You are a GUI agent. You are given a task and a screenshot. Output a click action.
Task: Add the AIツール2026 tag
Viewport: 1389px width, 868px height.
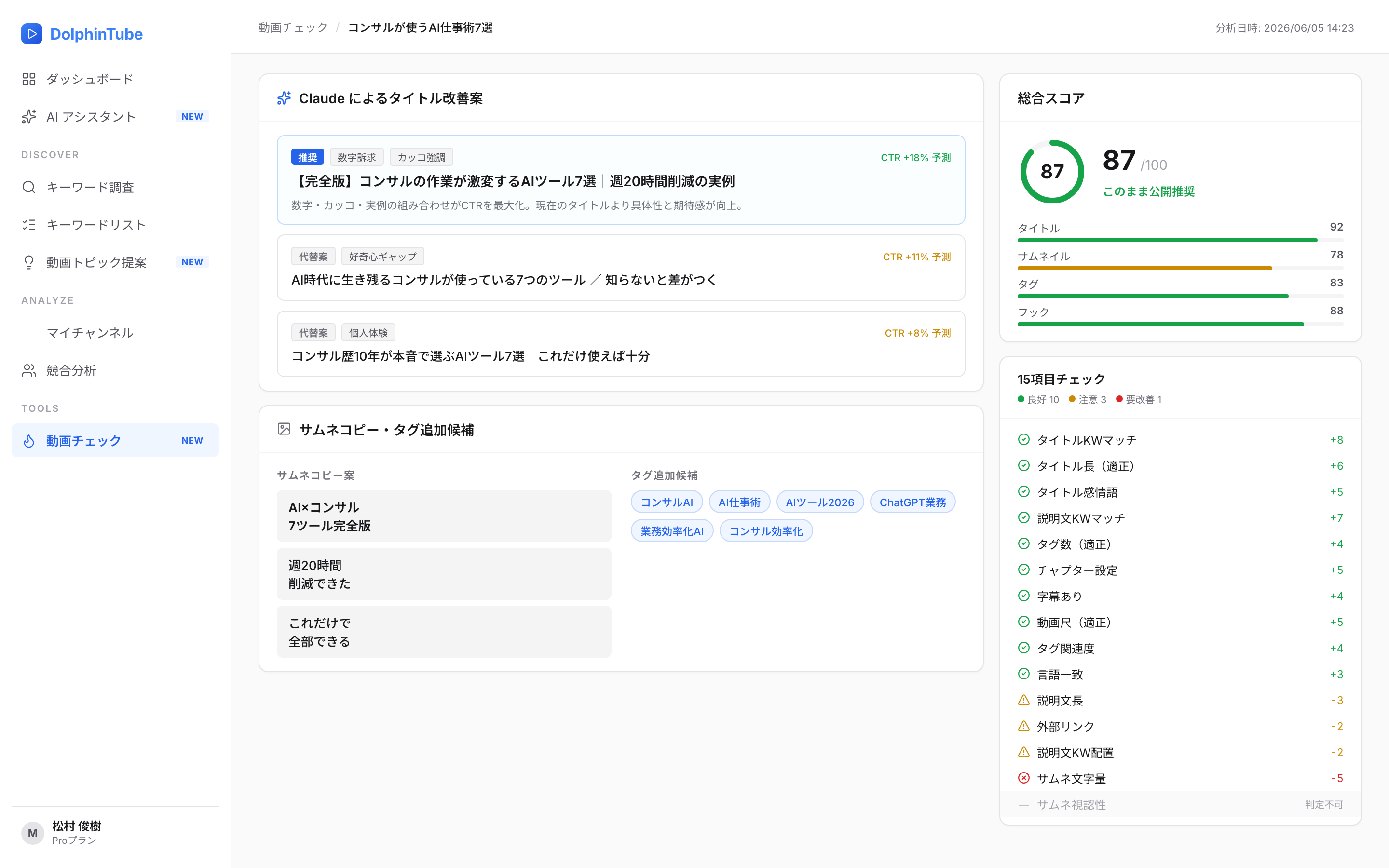(819, 502)
